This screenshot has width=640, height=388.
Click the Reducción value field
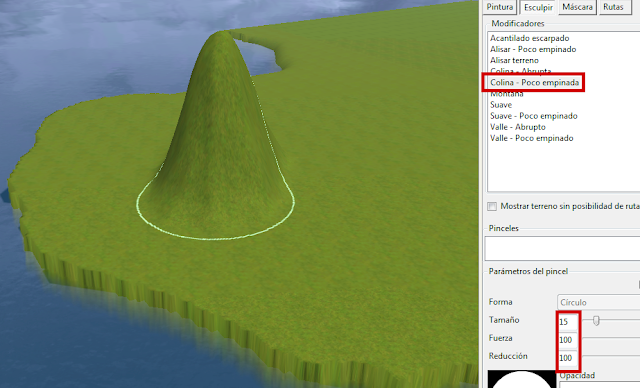[568, 358]
